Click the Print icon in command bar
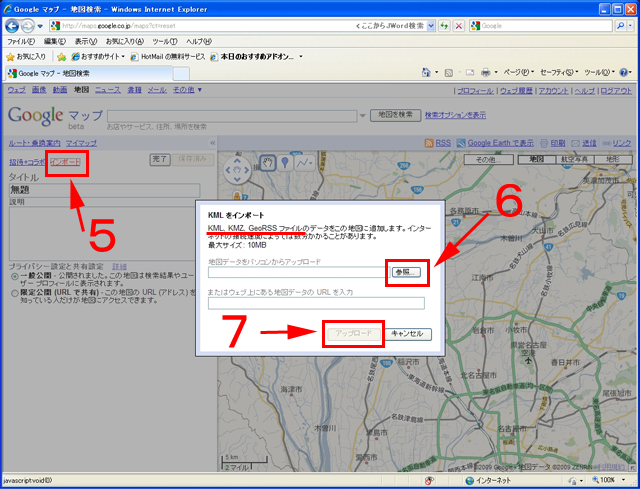This screenshot has width=640, height=489. [485, 73]
